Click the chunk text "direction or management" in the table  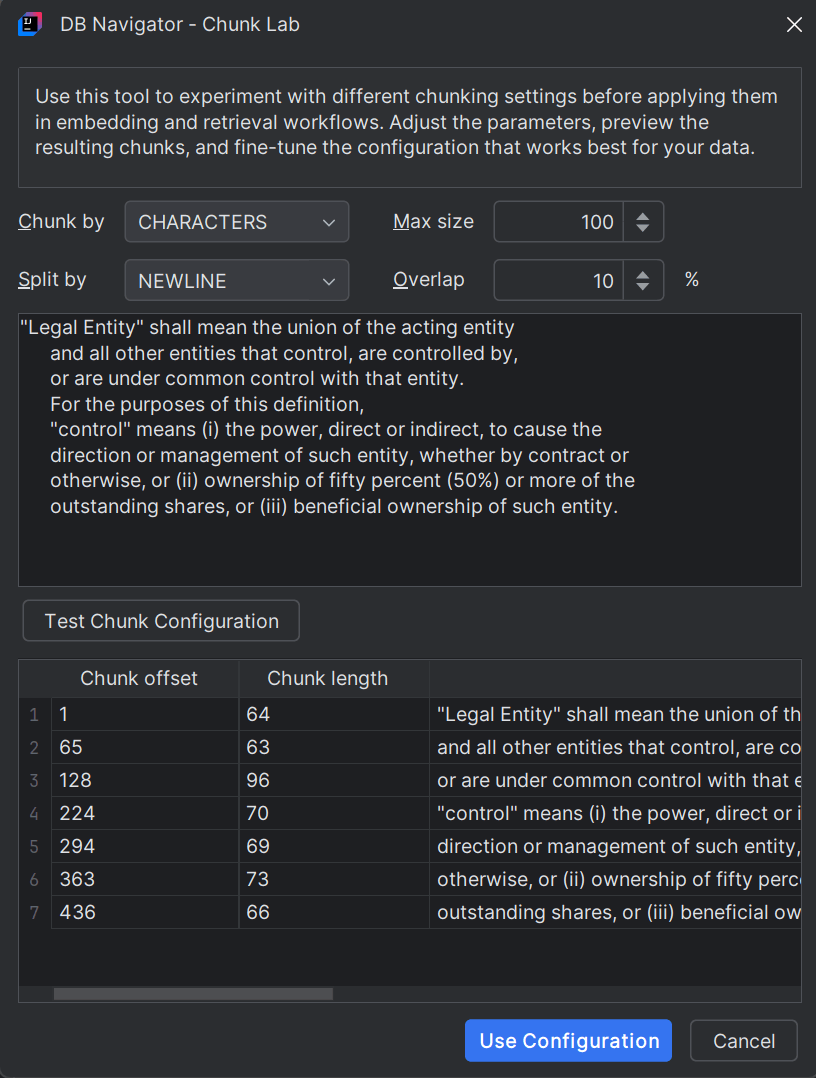tap(615, 846)
